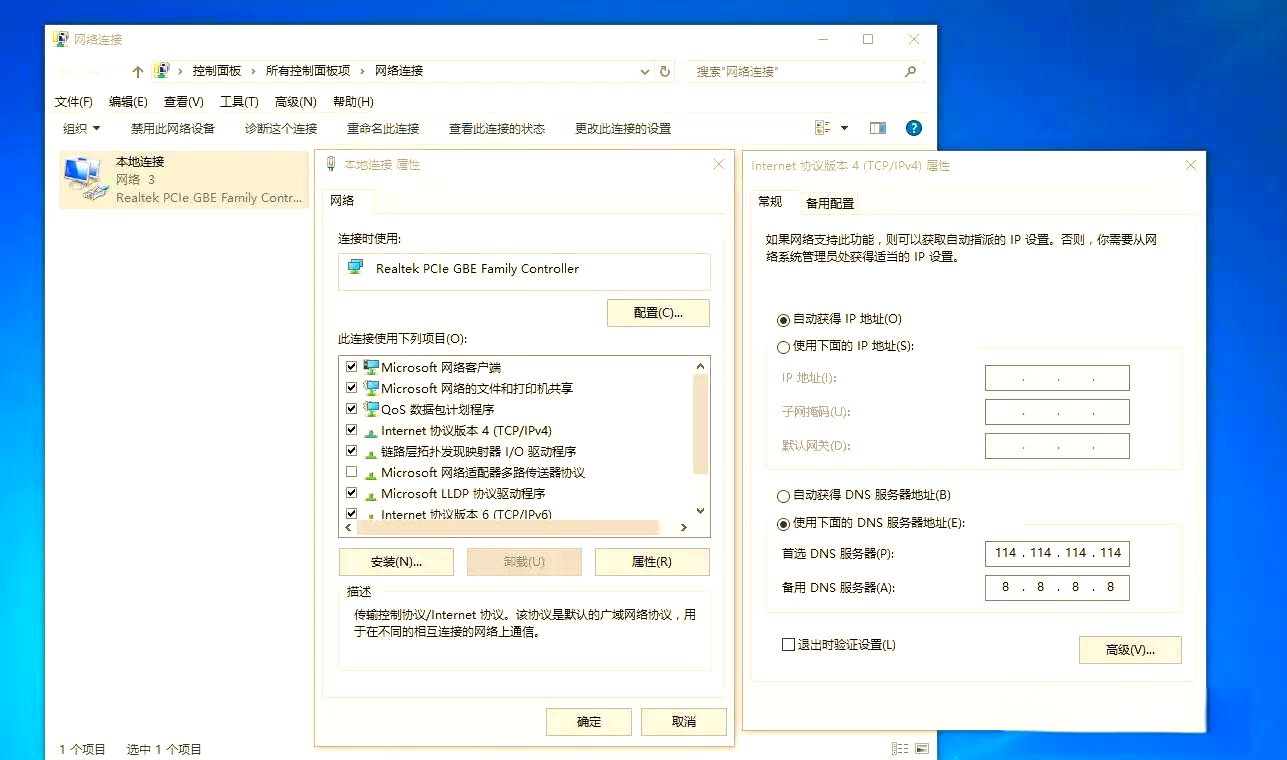Open the address bar history dropdown

click(644, 71)
